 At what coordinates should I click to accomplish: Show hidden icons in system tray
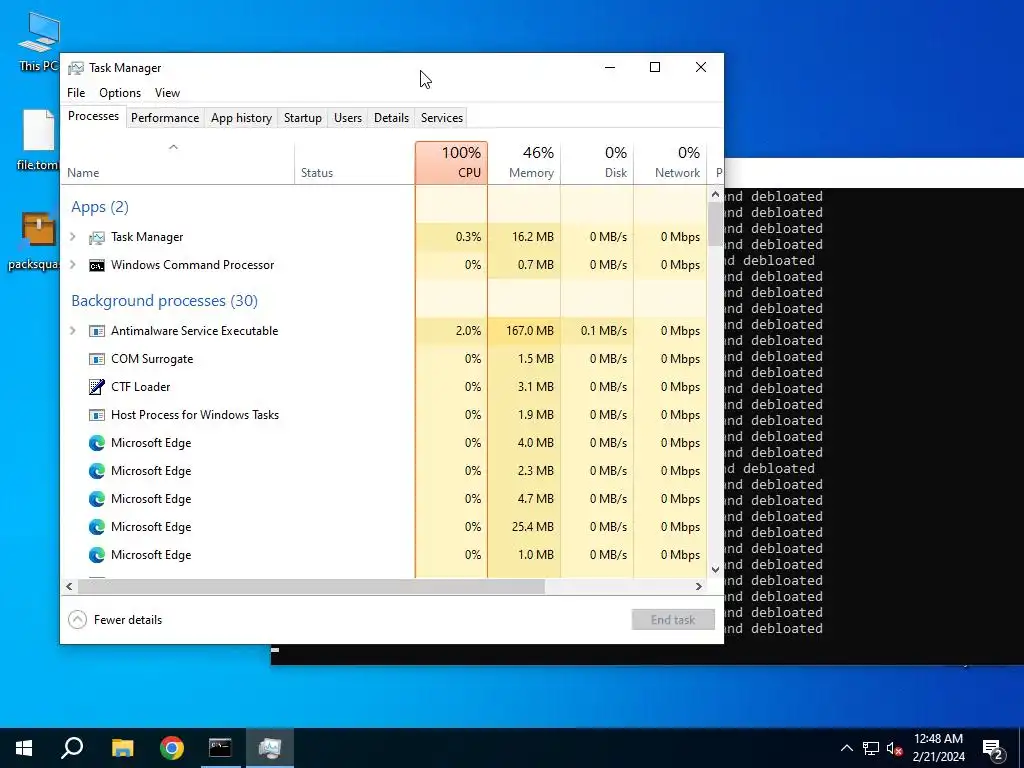pos(846,748)
